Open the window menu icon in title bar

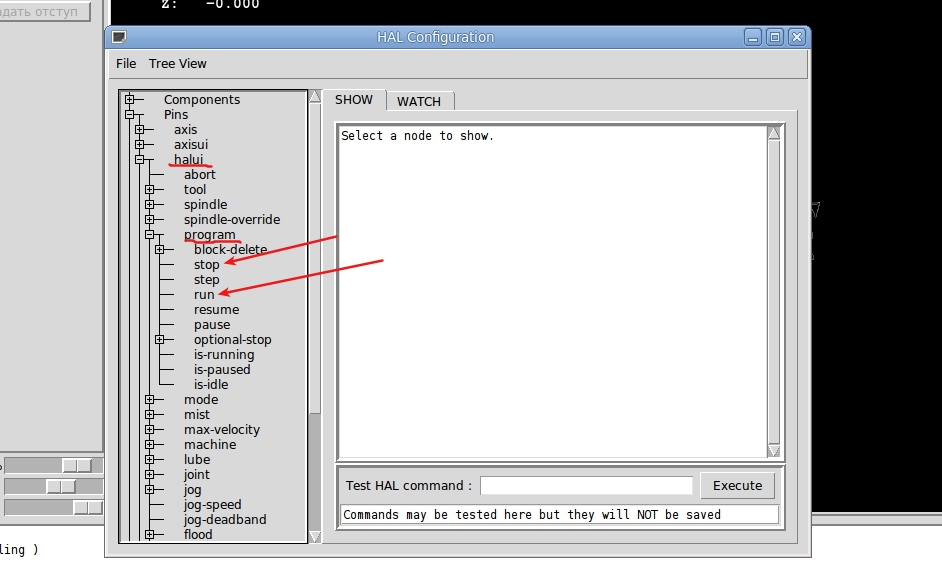click(119, 37)
